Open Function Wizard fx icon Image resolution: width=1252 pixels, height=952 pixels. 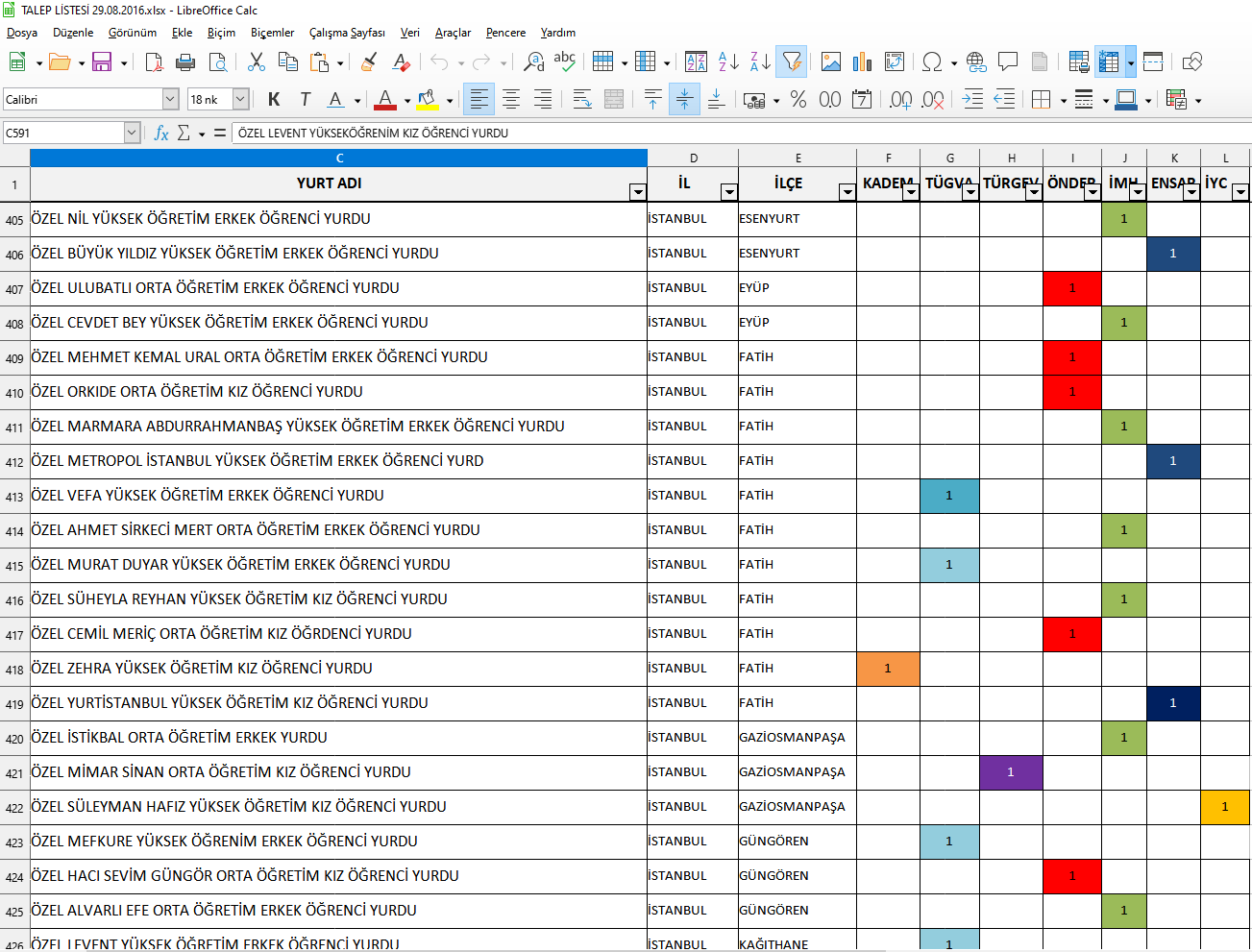[161, 133]
